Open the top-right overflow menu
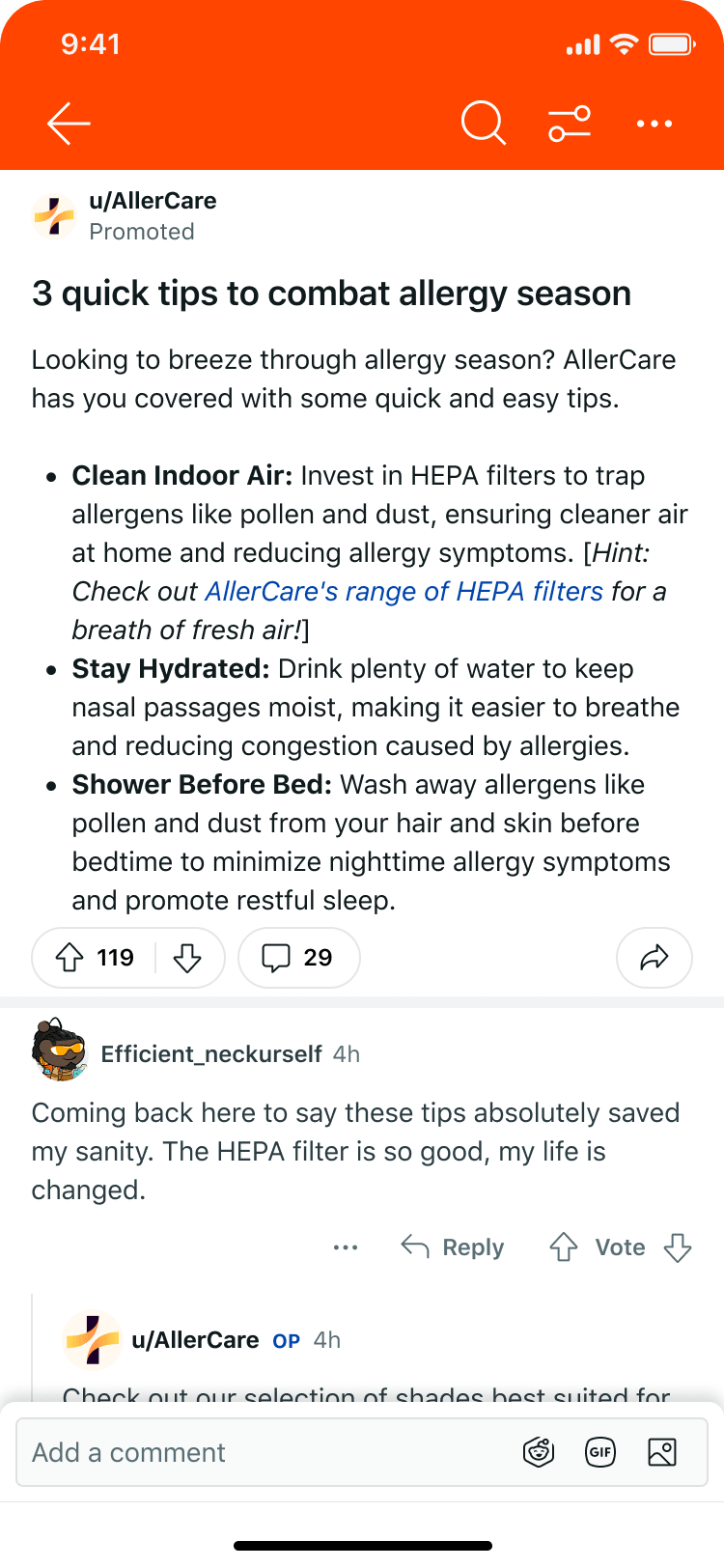 point(654,124)
